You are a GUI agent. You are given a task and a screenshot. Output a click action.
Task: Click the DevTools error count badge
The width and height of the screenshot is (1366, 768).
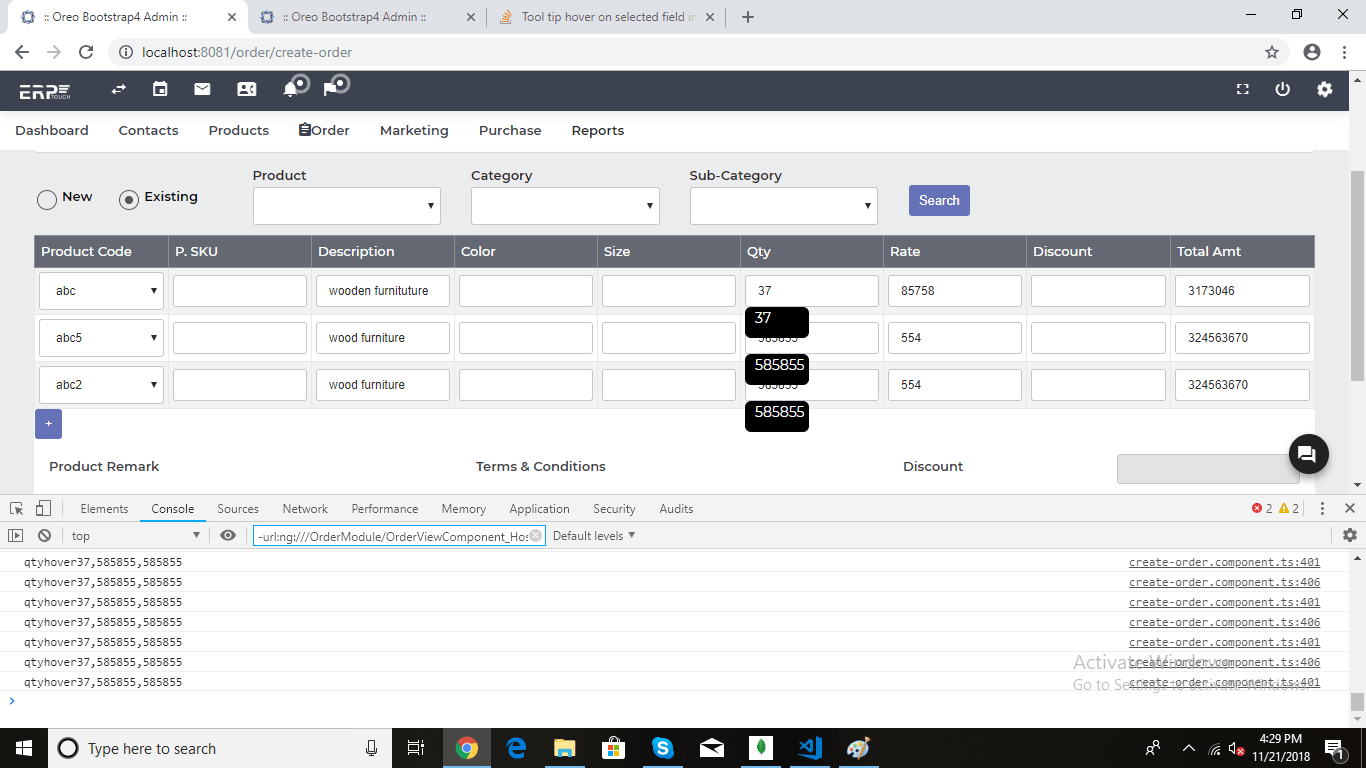tap(1262, 509)
